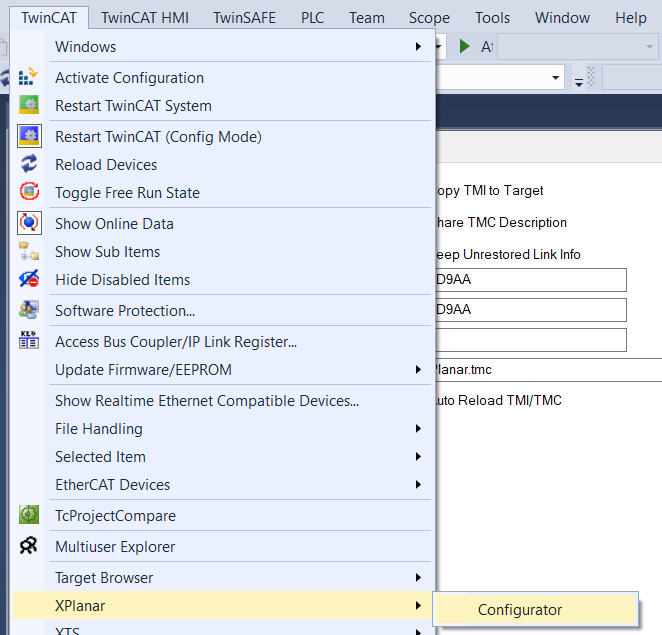Open the Tools menu
Screen dimensions: 662x635
tap(492, 18)
